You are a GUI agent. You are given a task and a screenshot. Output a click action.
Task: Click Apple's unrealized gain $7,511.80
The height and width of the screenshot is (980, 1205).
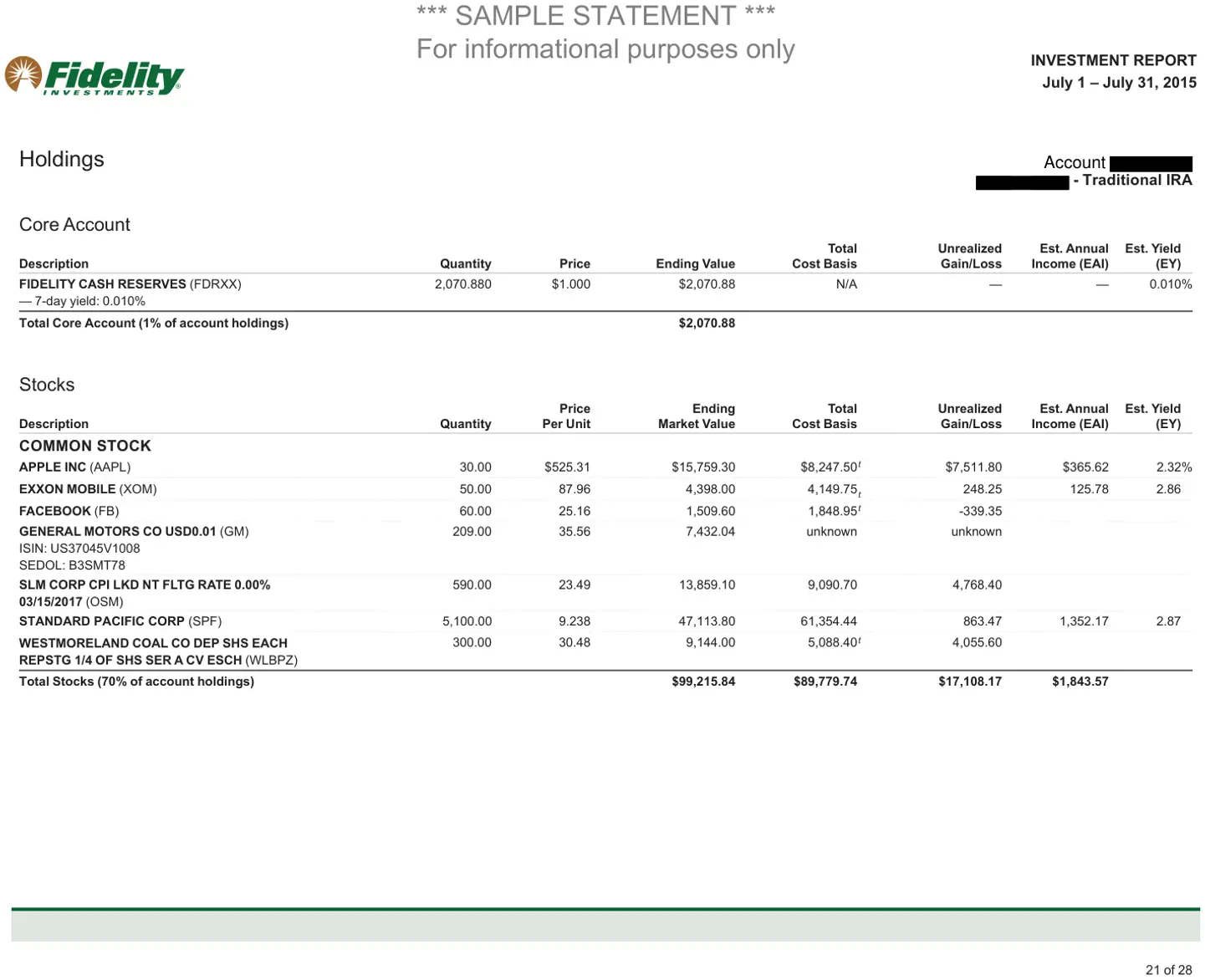click(x=973, y=467)
